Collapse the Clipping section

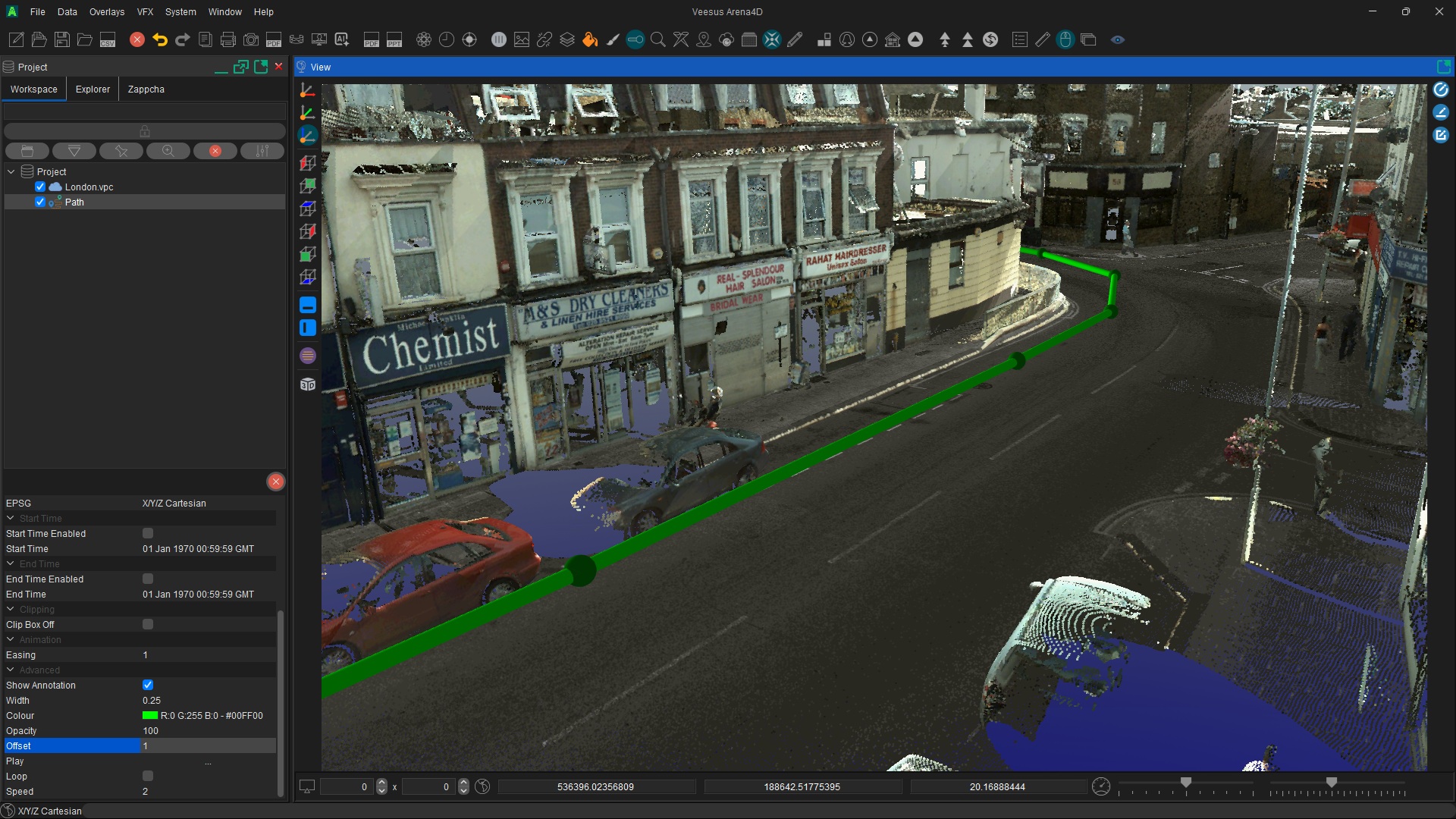(11, 609)
